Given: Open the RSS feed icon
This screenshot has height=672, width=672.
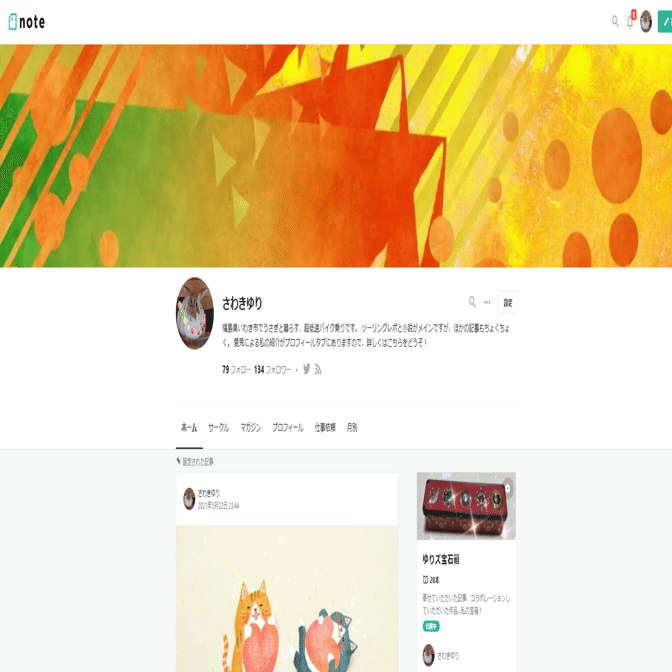Looking at the screenshot, I should (x=318, y=369).
